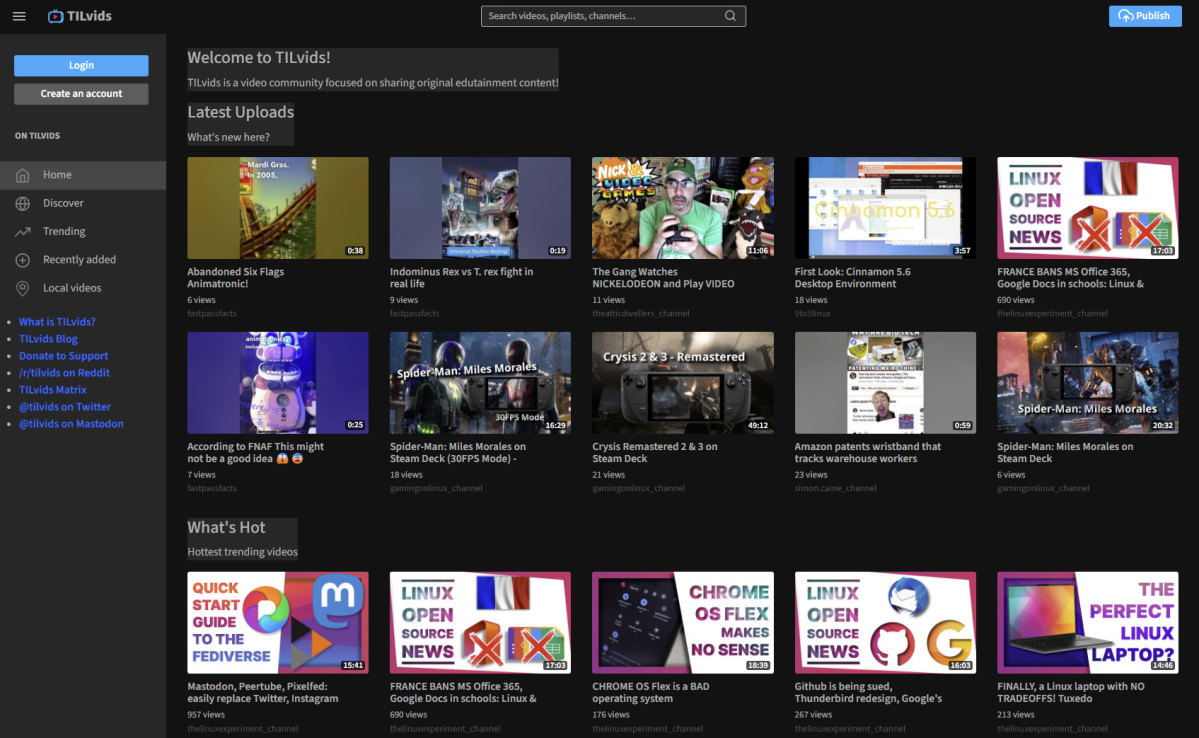Click the 'Welcome to TILvids!' heading
Image resolution: width=1199 pixels, height=738 pixels.
coord(259,57)
